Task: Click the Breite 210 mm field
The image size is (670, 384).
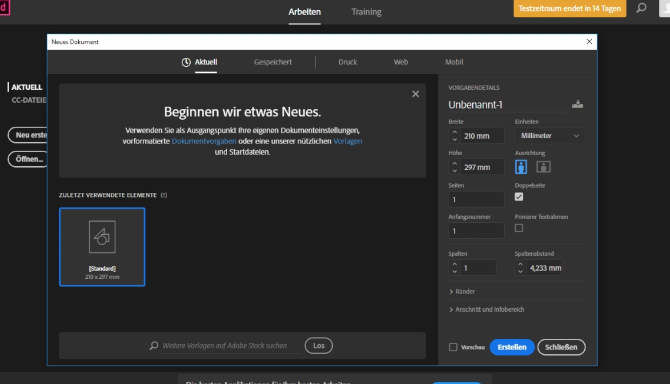Action: tap(482, 136)
